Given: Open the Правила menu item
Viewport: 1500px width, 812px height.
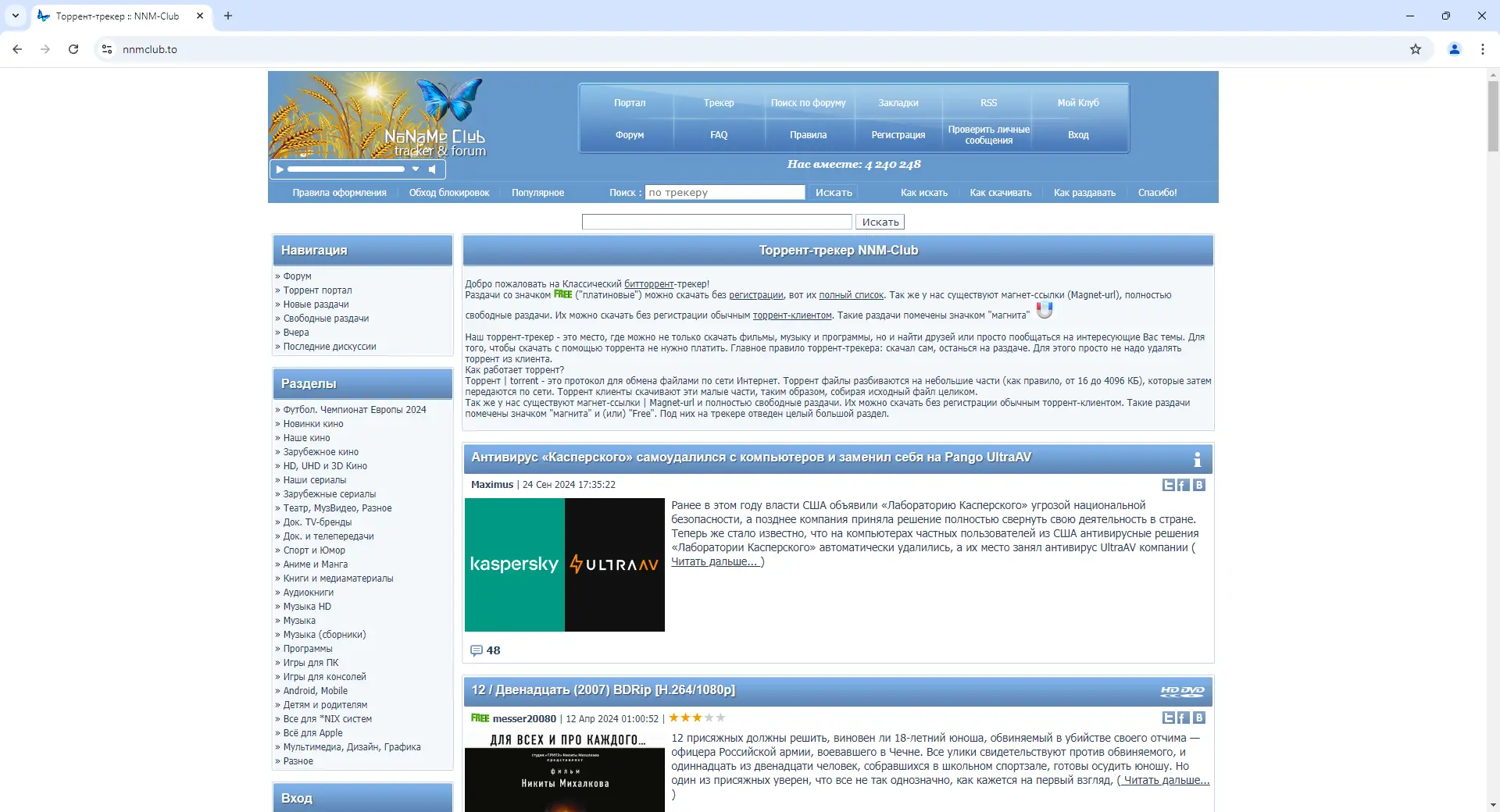Looking at the screenshot, I should (809, 135).
